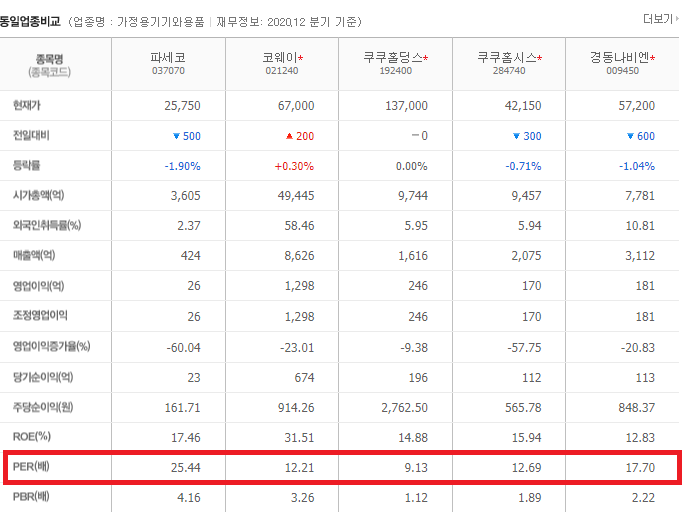686x512 pixels.
Task: Select sales value 8,626
Action: 299,256
